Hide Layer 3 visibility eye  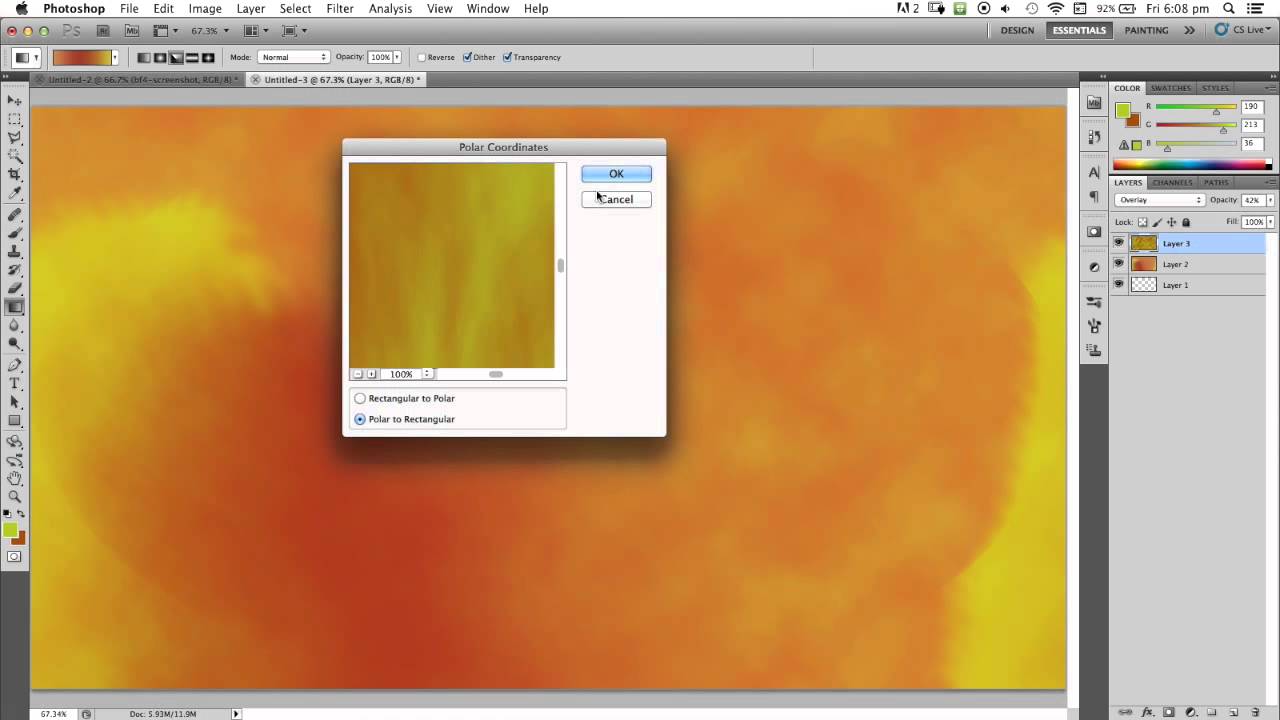pyautogui.click(x=1119, y=243)
